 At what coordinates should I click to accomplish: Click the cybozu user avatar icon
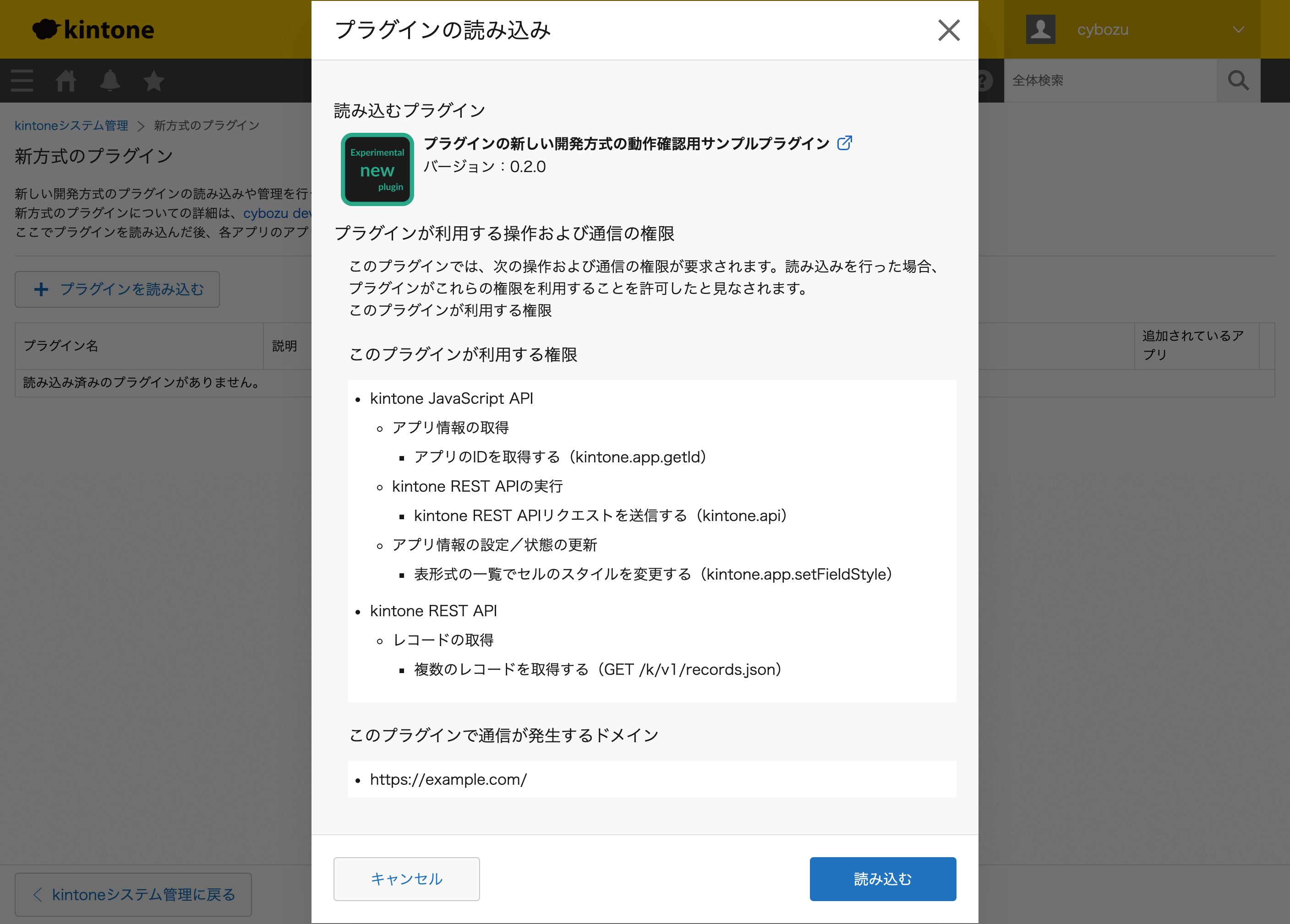coord(1040,30)
